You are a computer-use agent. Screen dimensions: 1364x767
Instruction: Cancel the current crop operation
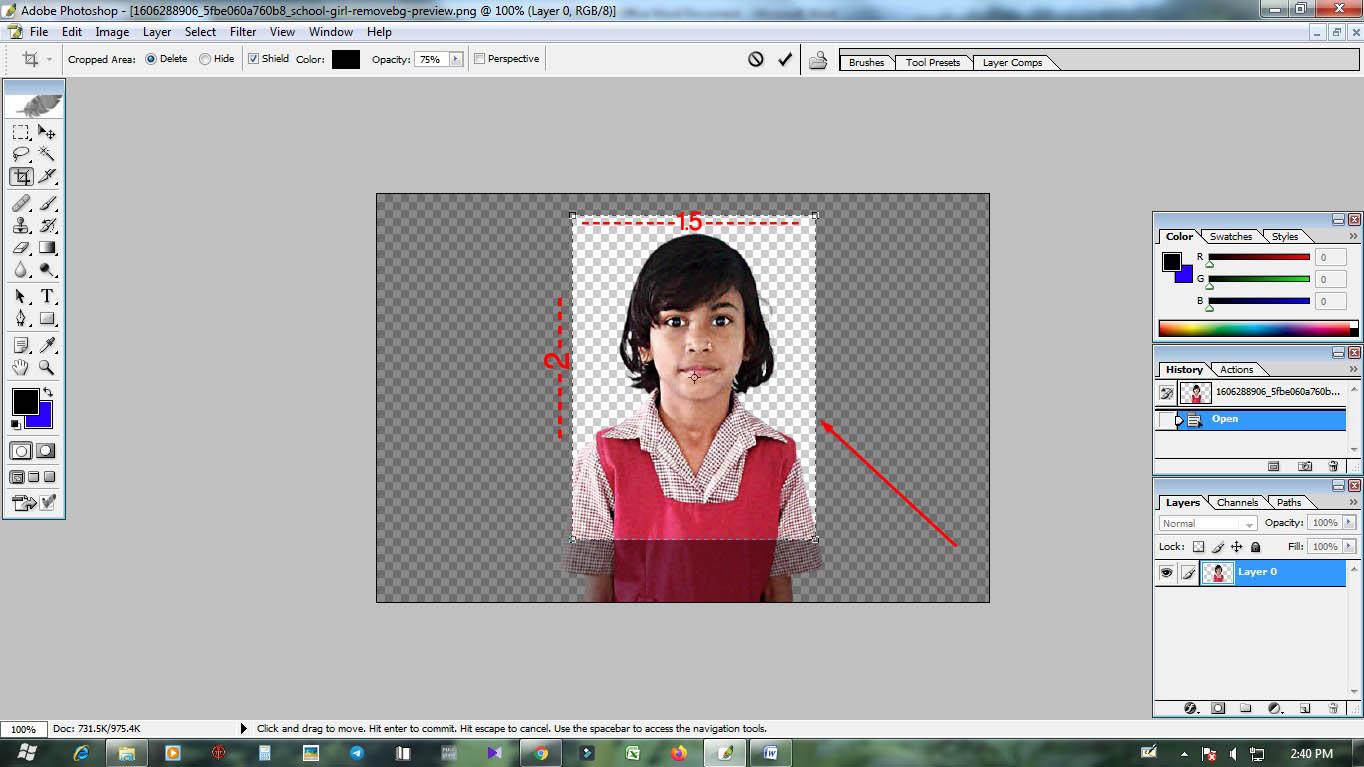(756, 59)
